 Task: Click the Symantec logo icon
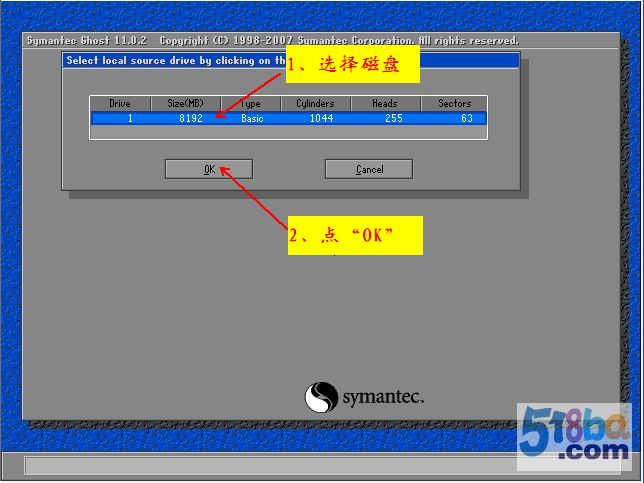coord(321,397)
